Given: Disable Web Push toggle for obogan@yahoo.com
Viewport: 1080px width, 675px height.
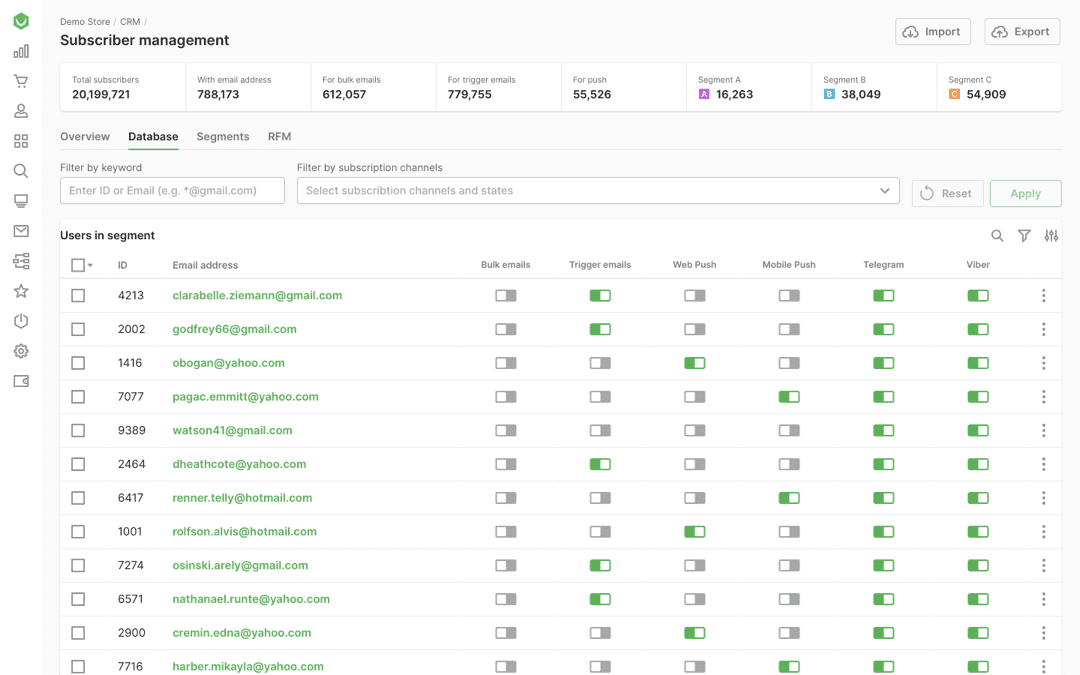Looking at the screenshot, I should coord(694,363).
